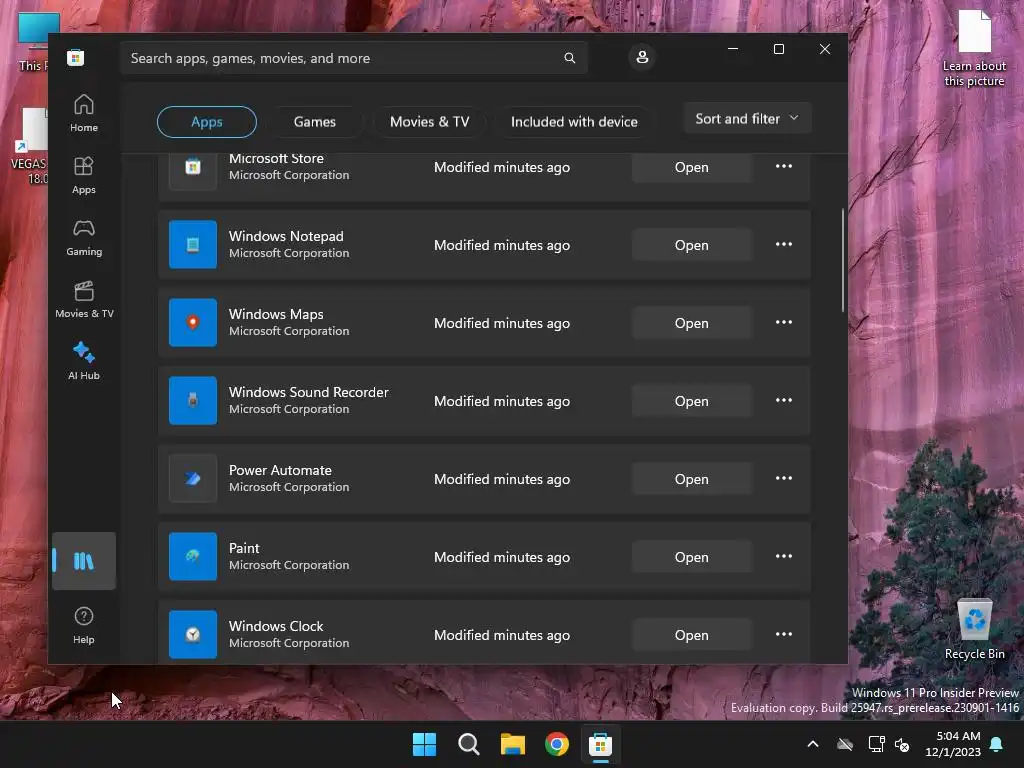Open Movies & TV in sidebar
Viewport: 1024px width, 768px height.
point(84,300)
